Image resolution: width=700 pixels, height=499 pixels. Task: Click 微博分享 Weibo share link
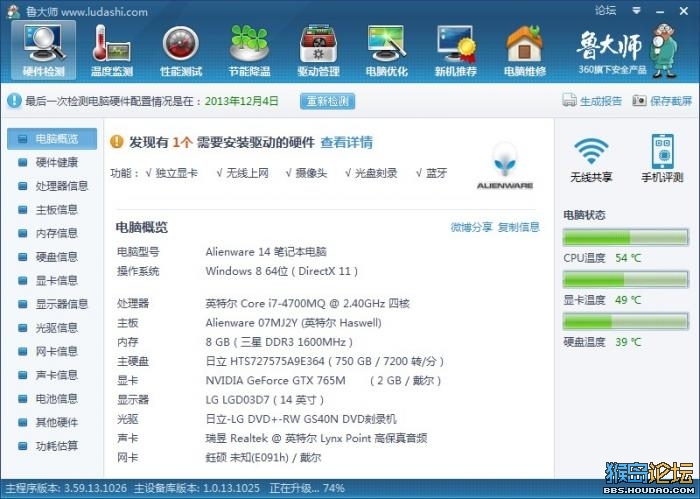(471, 227)
